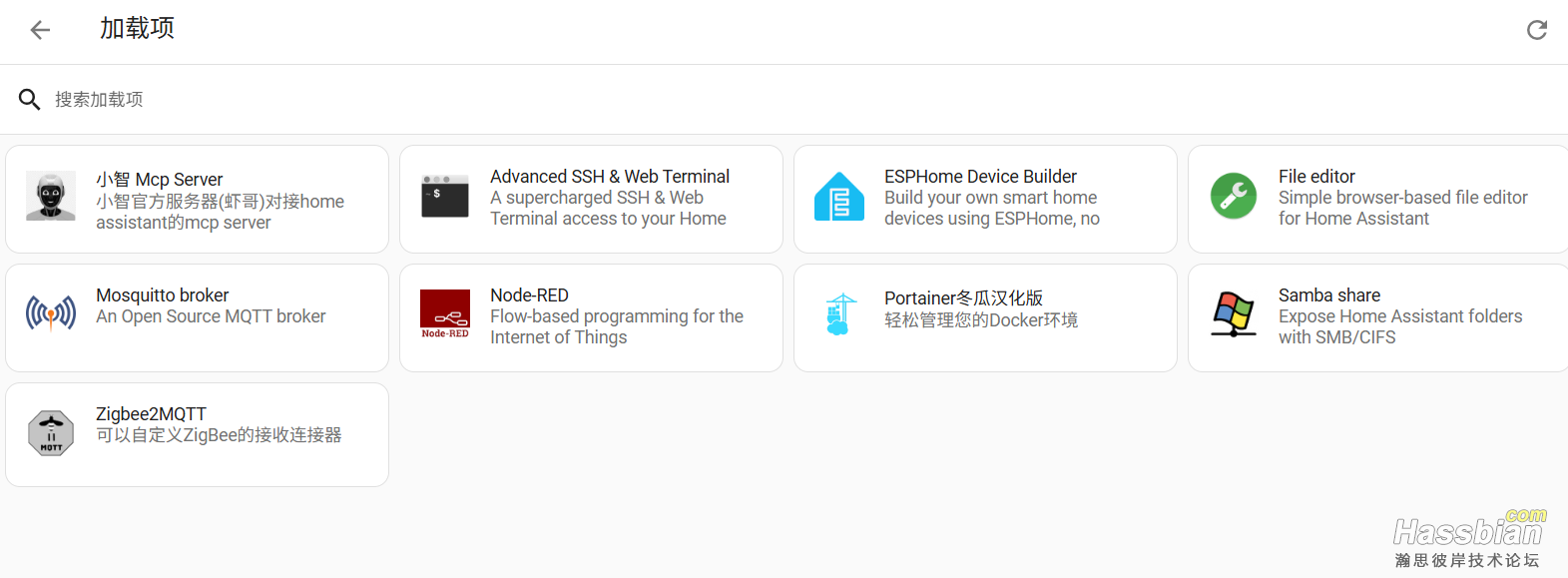
Task: Click the File editor green wrench icon
Action: (x=1234, y=196)
